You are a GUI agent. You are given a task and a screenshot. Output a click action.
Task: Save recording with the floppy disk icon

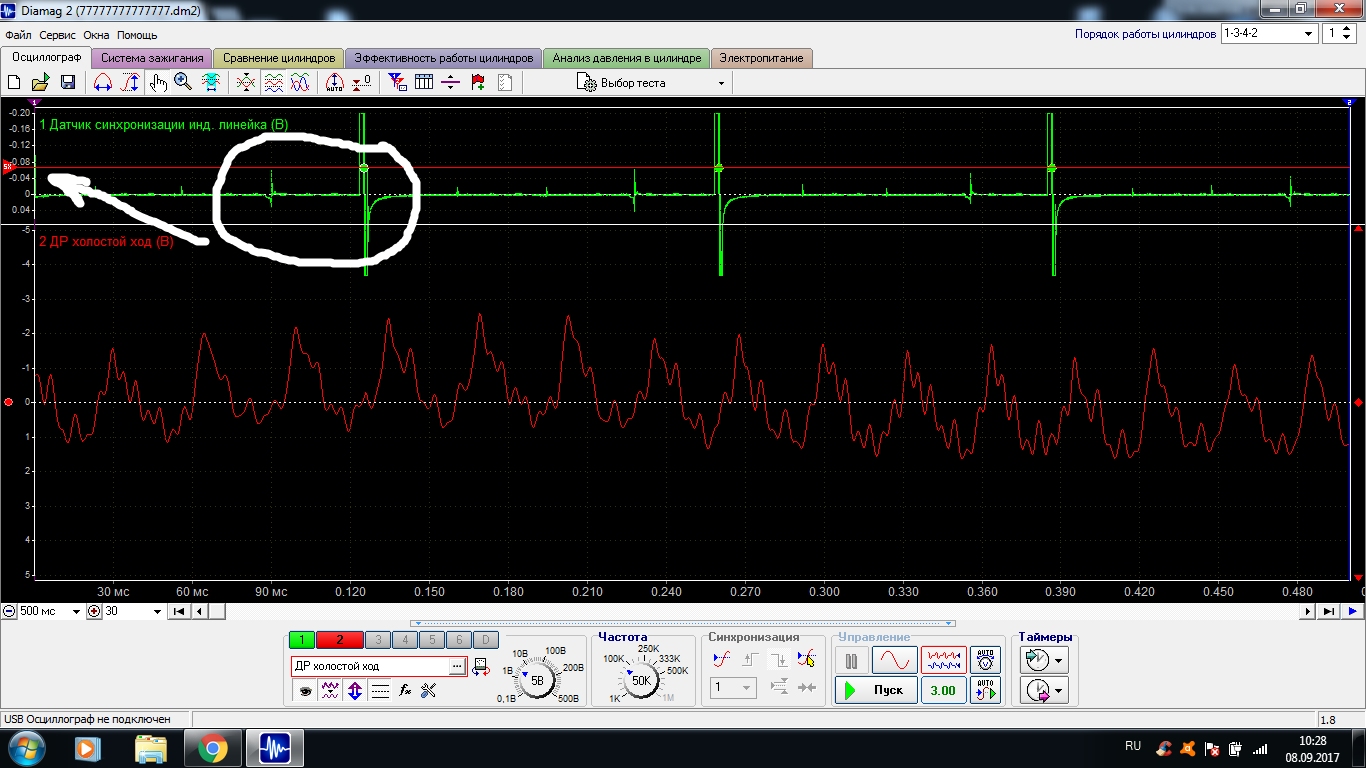pyautogui.click(x=68, y=83)
